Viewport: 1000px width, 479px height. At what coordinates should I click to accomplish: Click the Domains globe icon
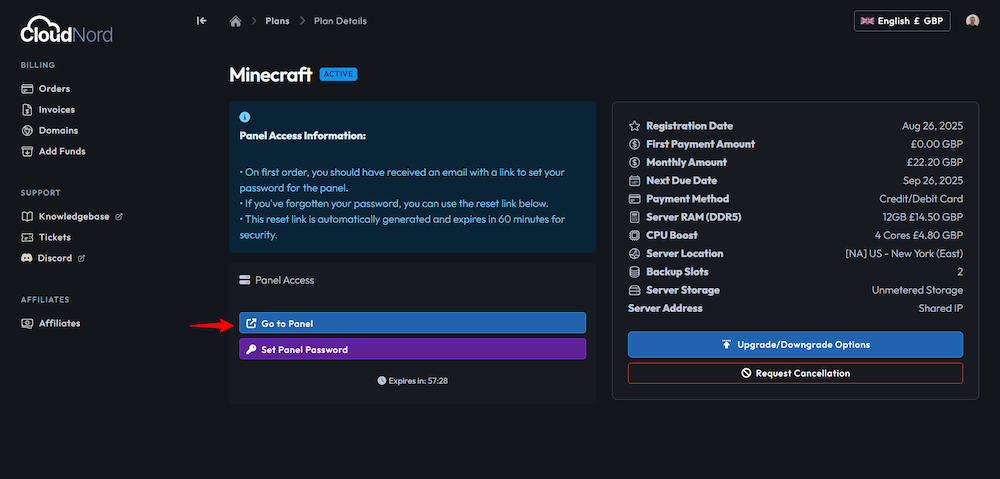pos(27,130)
